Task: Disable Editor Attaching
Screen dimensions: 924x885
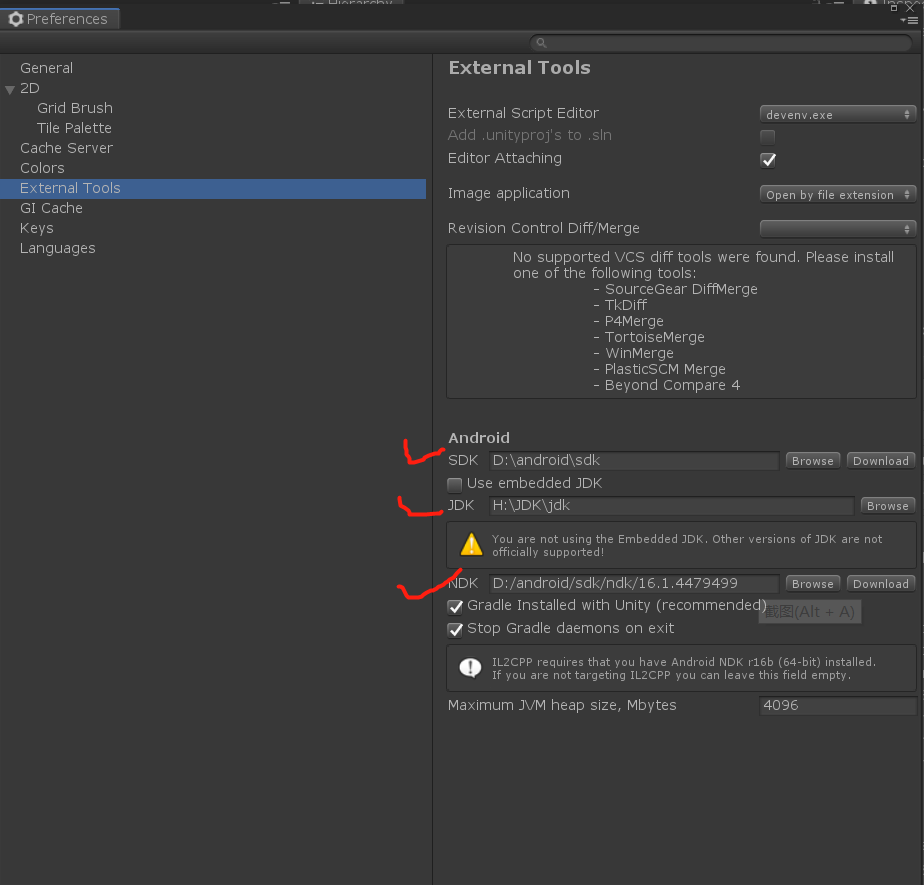Action: [768, 160]
